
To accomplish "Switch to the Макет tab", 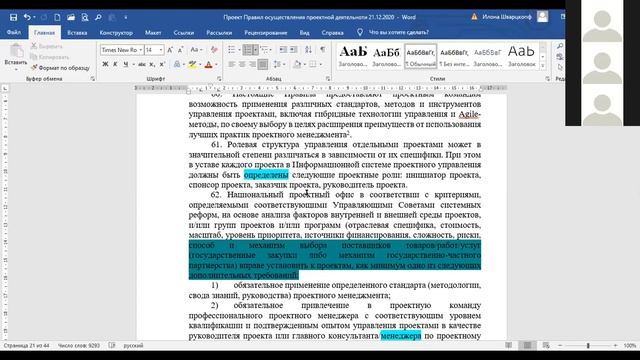I will click(x=153, y=32).
